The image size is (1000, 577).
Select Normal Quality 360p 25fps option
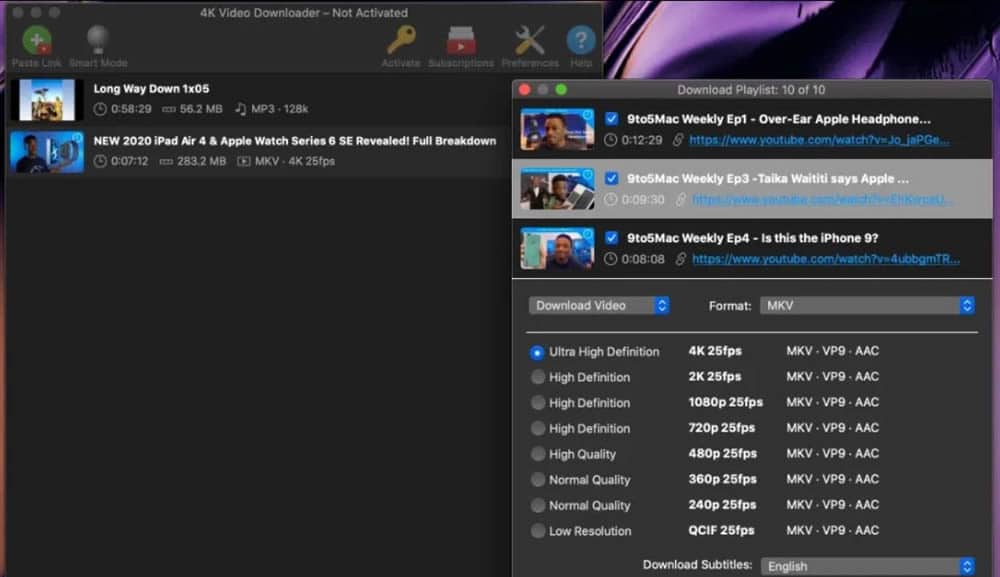pyautogui.click(x=538, y=479)
